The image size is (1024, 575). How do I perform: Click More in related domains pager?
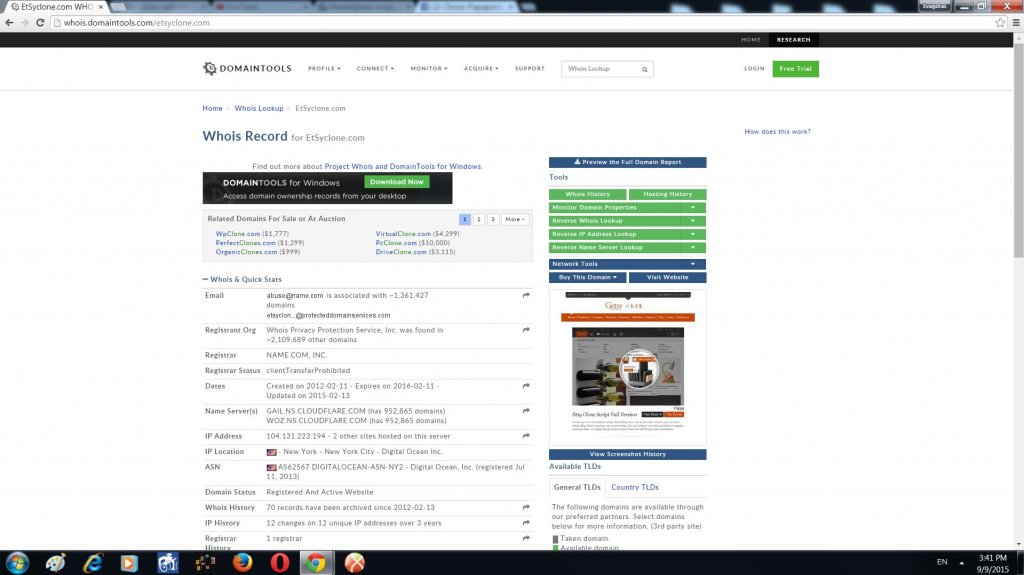click(515, 220)
